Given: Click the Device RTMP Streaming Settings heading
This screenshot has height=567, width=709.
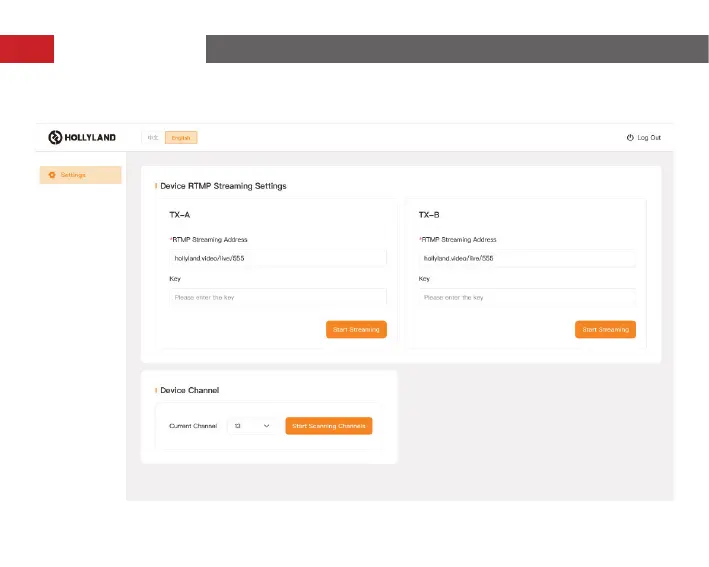Looking at the screenshot, I should 223,186.
